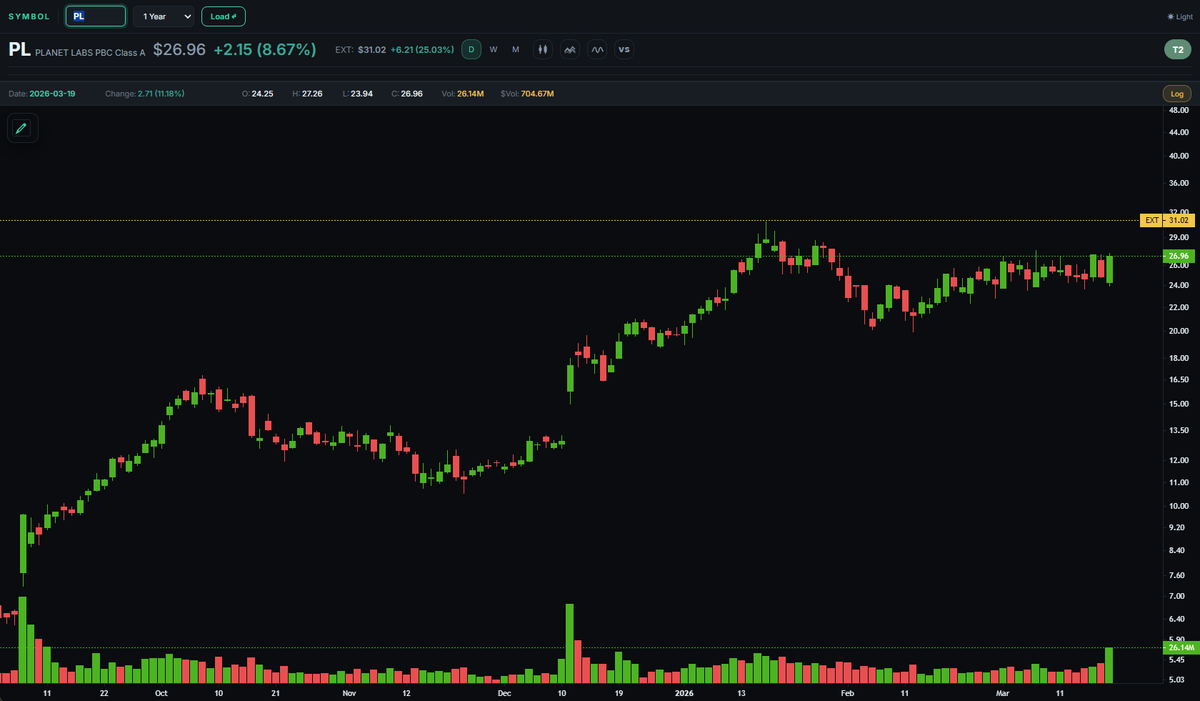The image size is (1200, 701).
Task: Click the $Vol 704.67M value
Action: 537,93
